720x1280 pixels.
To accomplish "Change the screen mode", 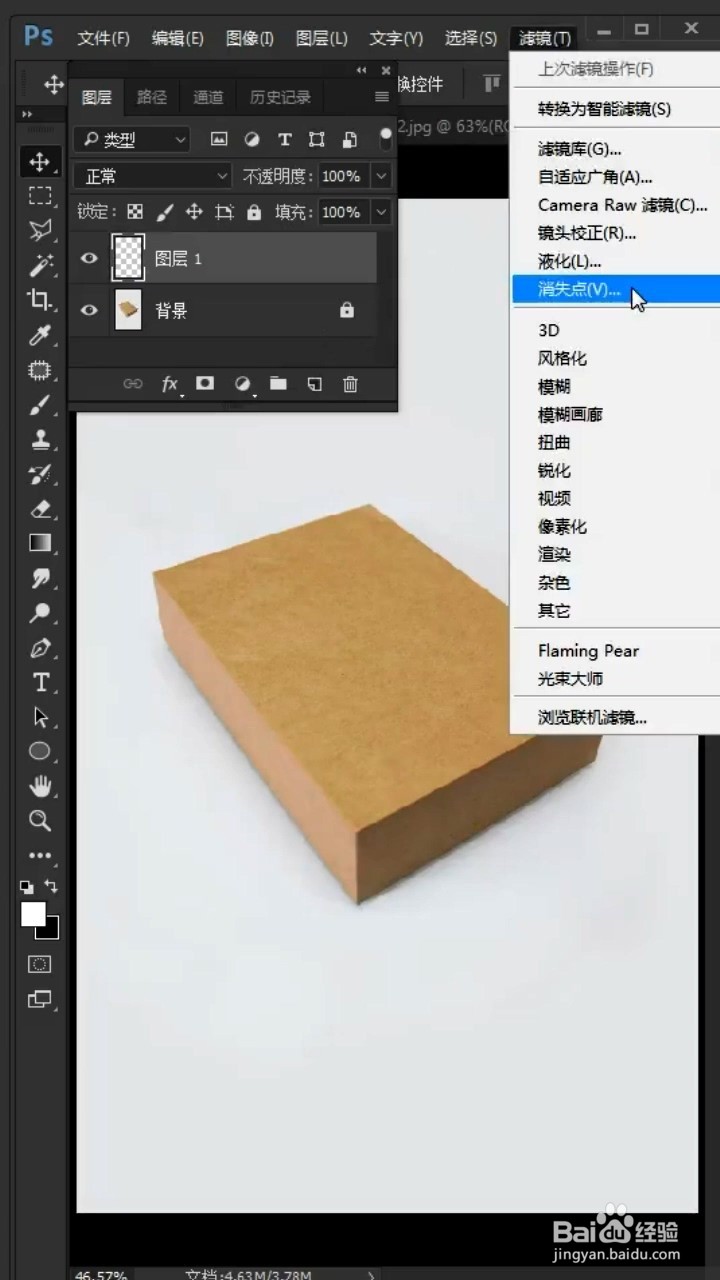I will [39, 999].
